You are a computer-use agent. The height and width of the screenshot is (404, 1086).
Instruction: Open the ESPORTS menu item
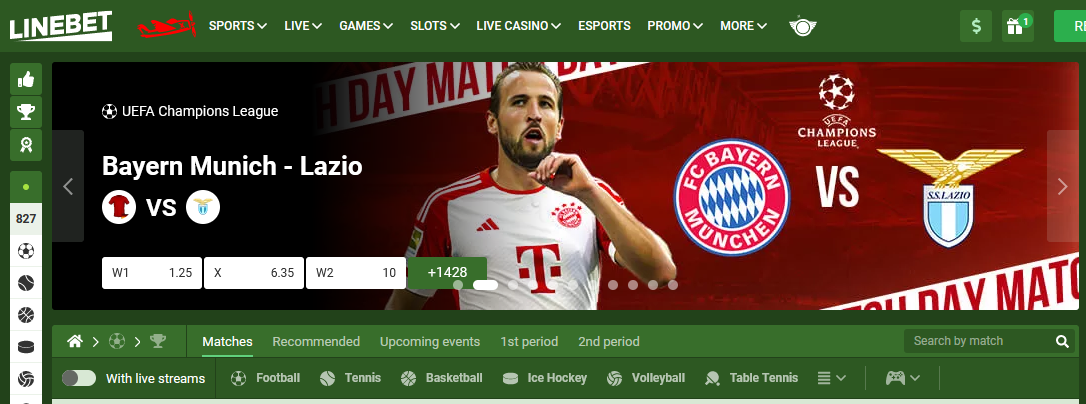pyautogui.click(x=604, y=26)
